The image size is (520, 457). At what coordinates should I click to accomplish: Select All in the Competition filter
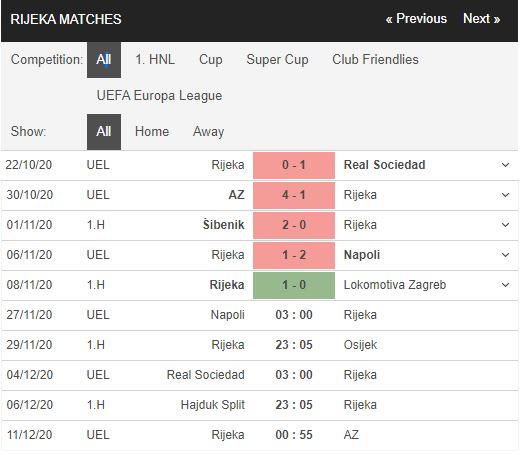click(x=104, y=60)
